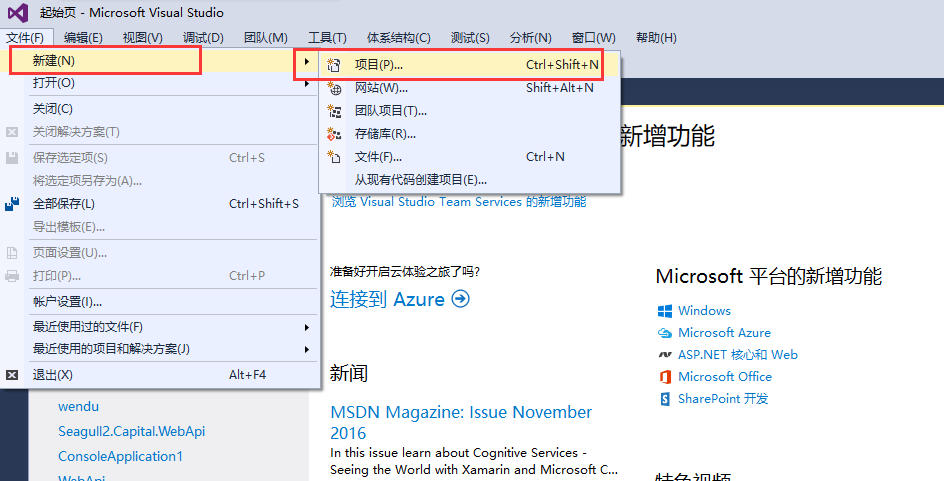This screenshot has height=481, width=944.
Task: Open the 调试(D) menu
Action: tap(203, 37)
